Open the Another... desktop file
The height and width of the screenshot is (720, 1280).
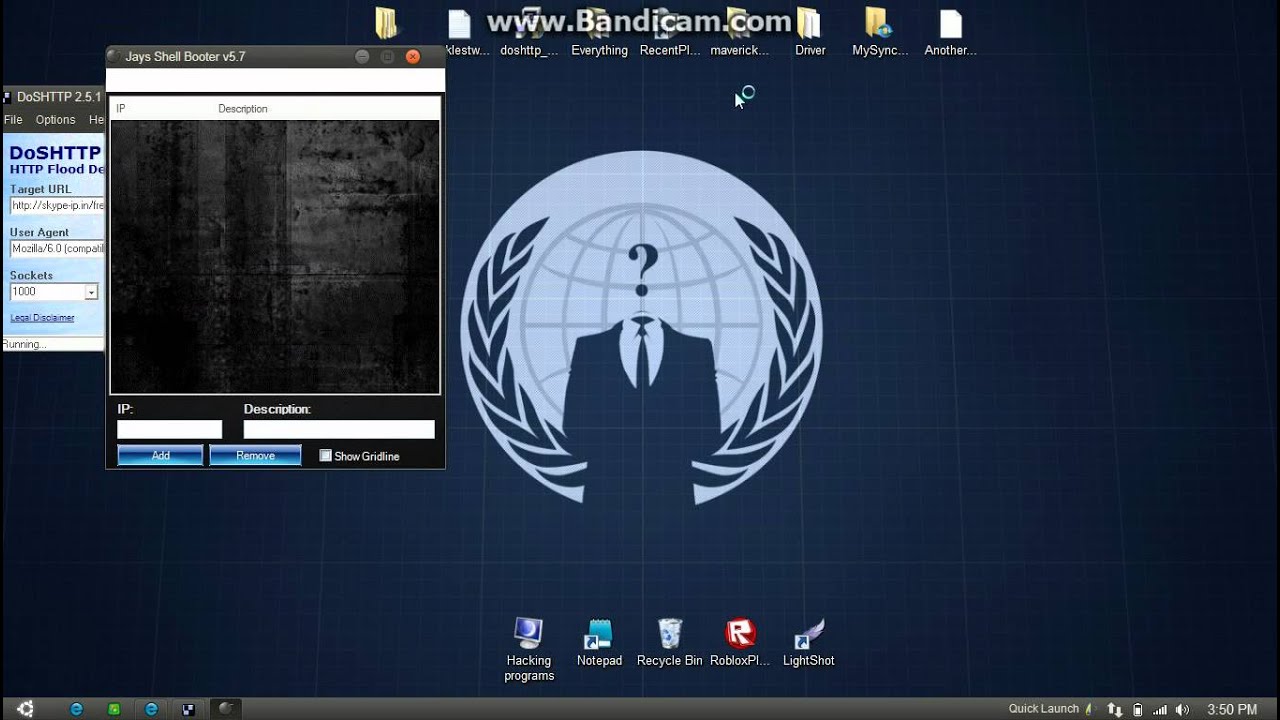pos(950,32)
